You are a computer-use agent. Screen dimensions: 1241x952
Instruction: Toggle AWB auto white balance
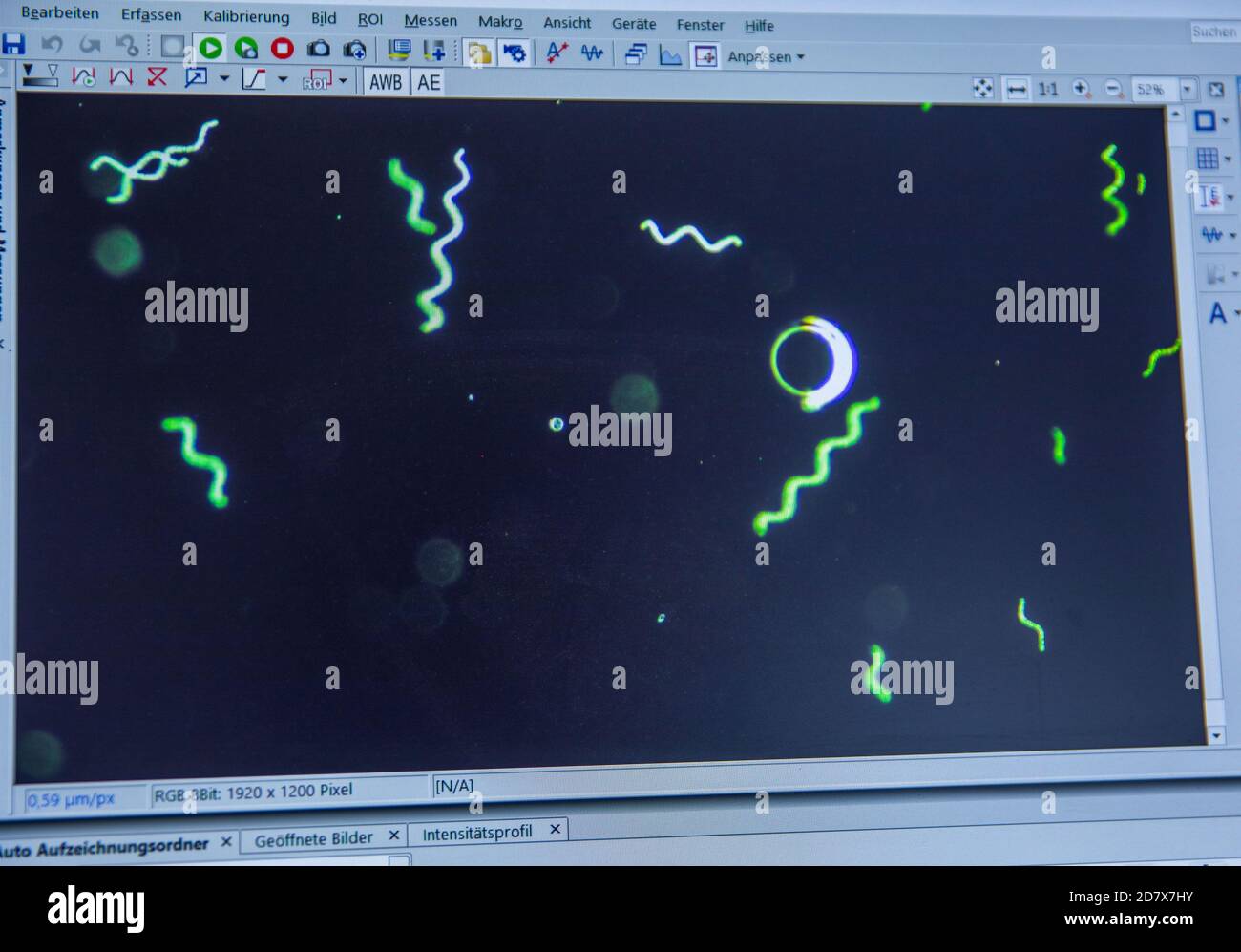[385, 83]
